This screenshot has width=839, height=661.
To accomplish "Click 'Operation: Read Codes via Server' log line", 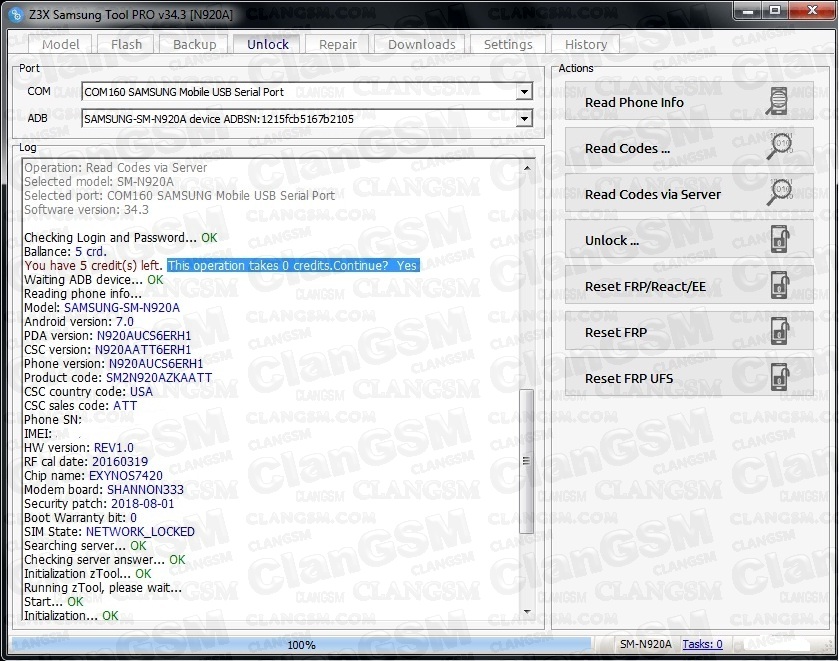I will pos(116,168).
